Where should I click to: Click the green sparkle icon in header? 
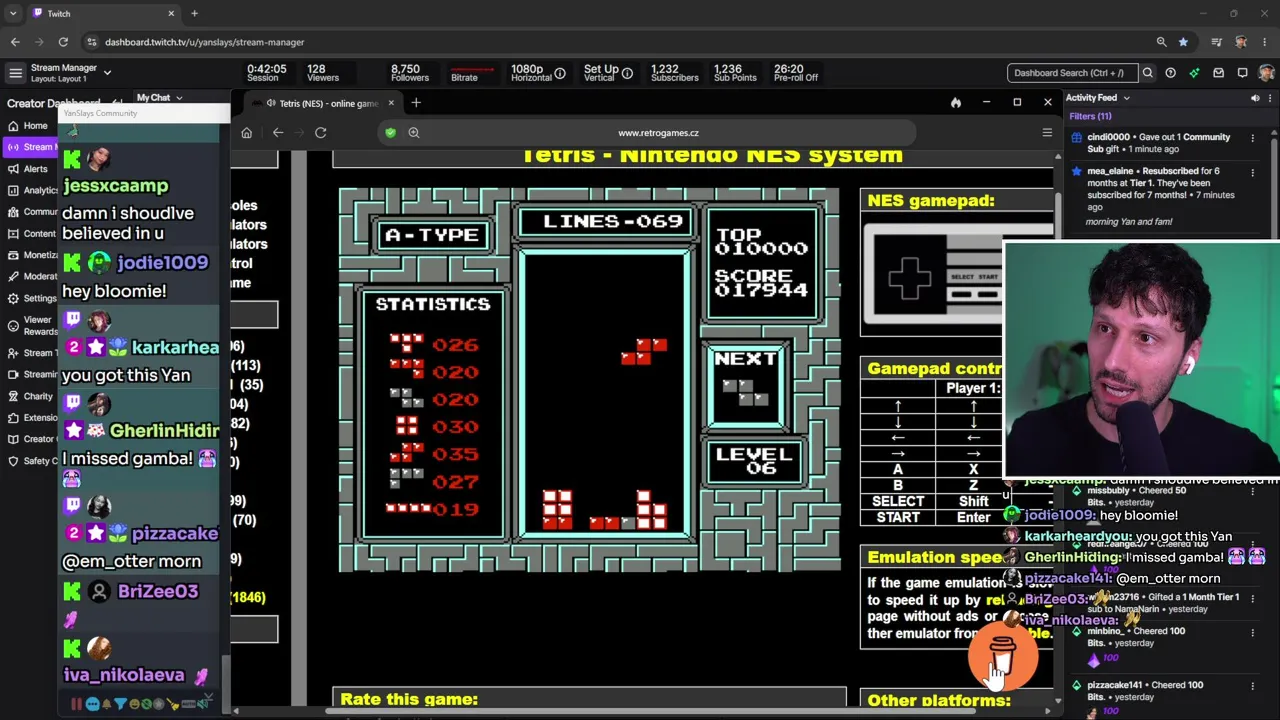[x=1195, y=73]
